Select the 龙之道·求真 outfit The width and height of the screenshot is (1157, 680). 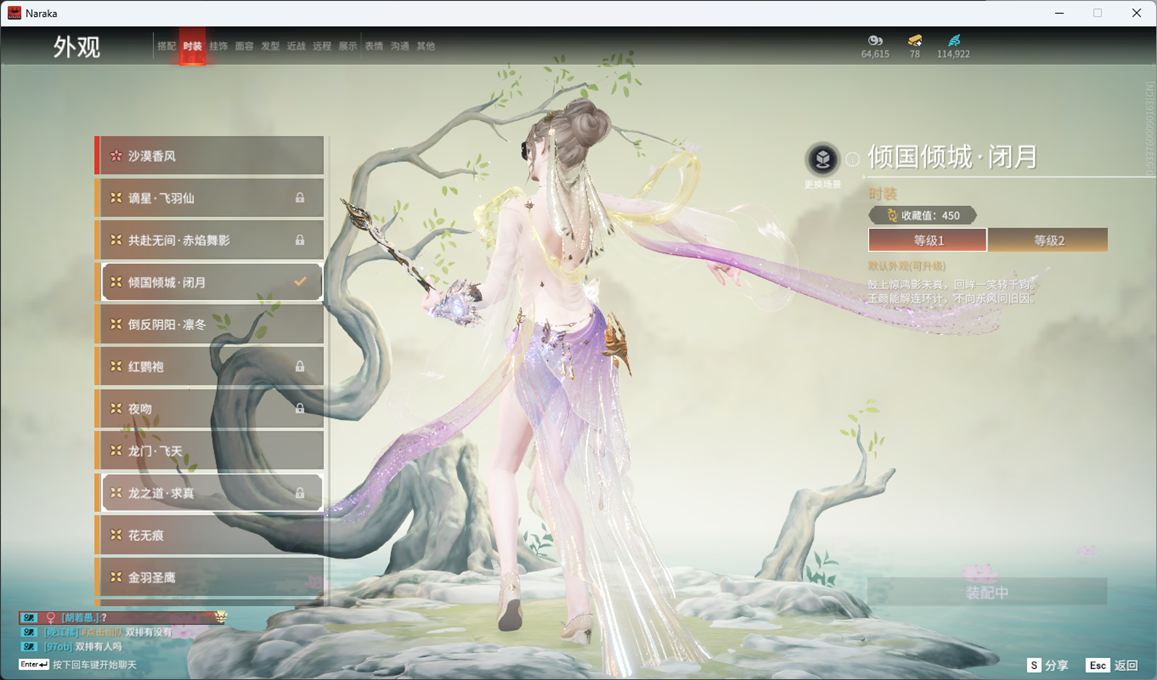pyautogui.click(x=210, y=493)
